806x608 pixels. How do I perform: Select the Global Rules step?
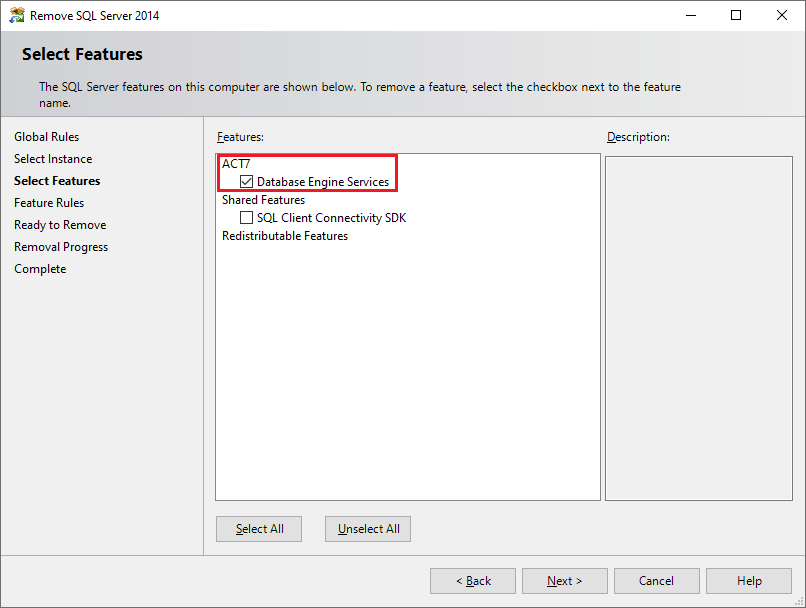46,136
